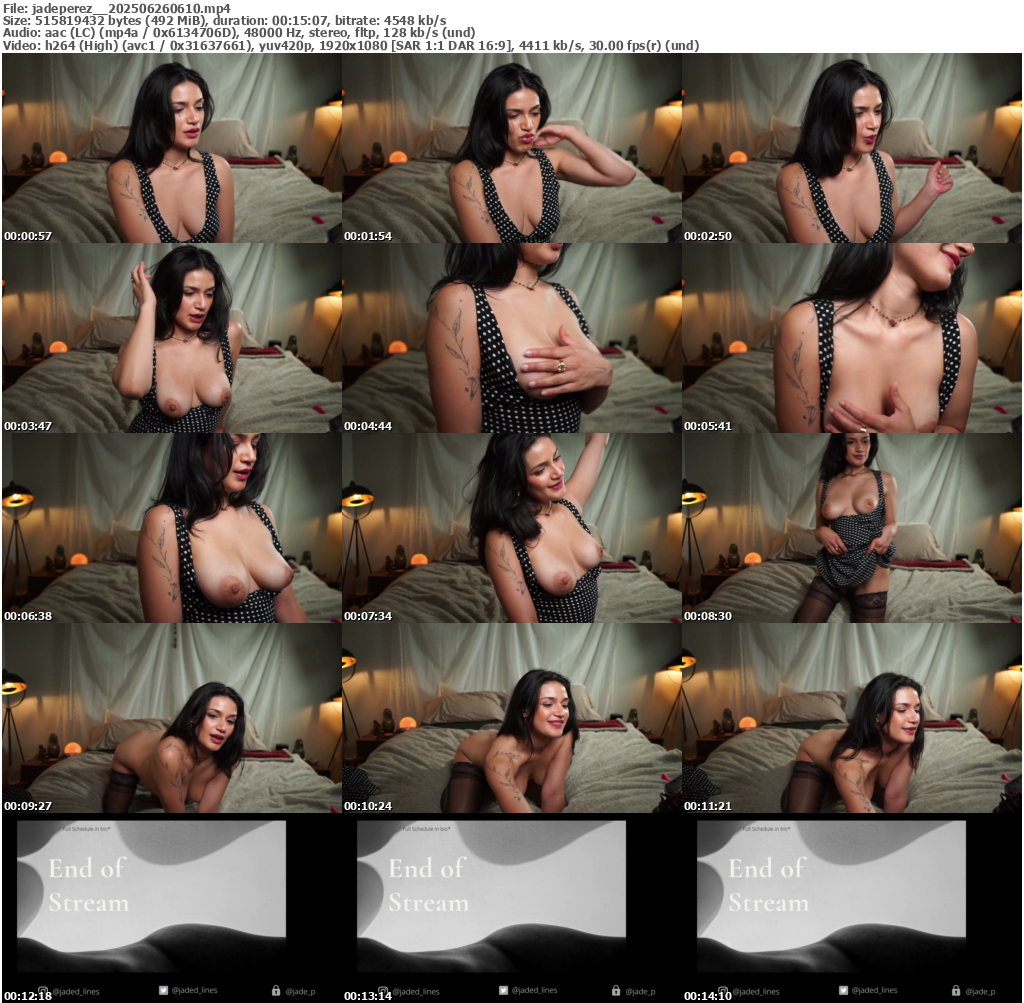Click the 00:11:21 timestamp label

click(x=708, y=806)
